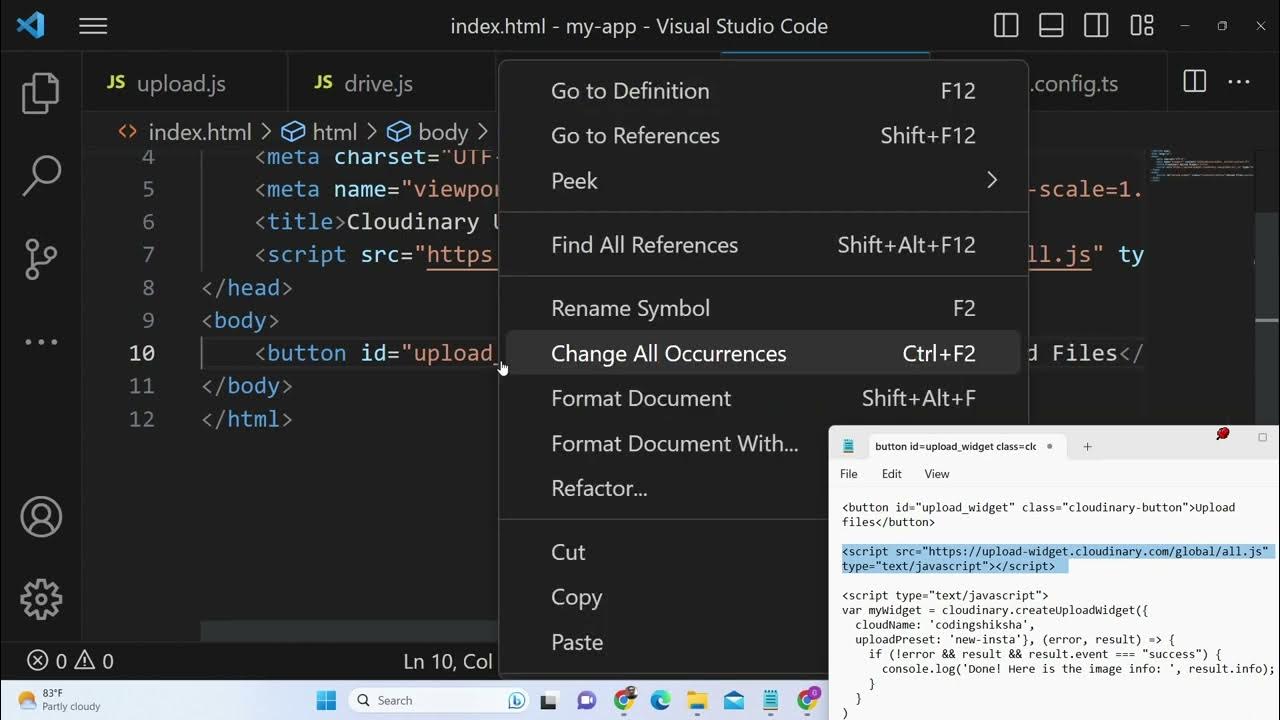The height and width of the screenshot is (720, 1280).
Task: Open the Notepad Edit menu
Action: [x=891, y=474]
